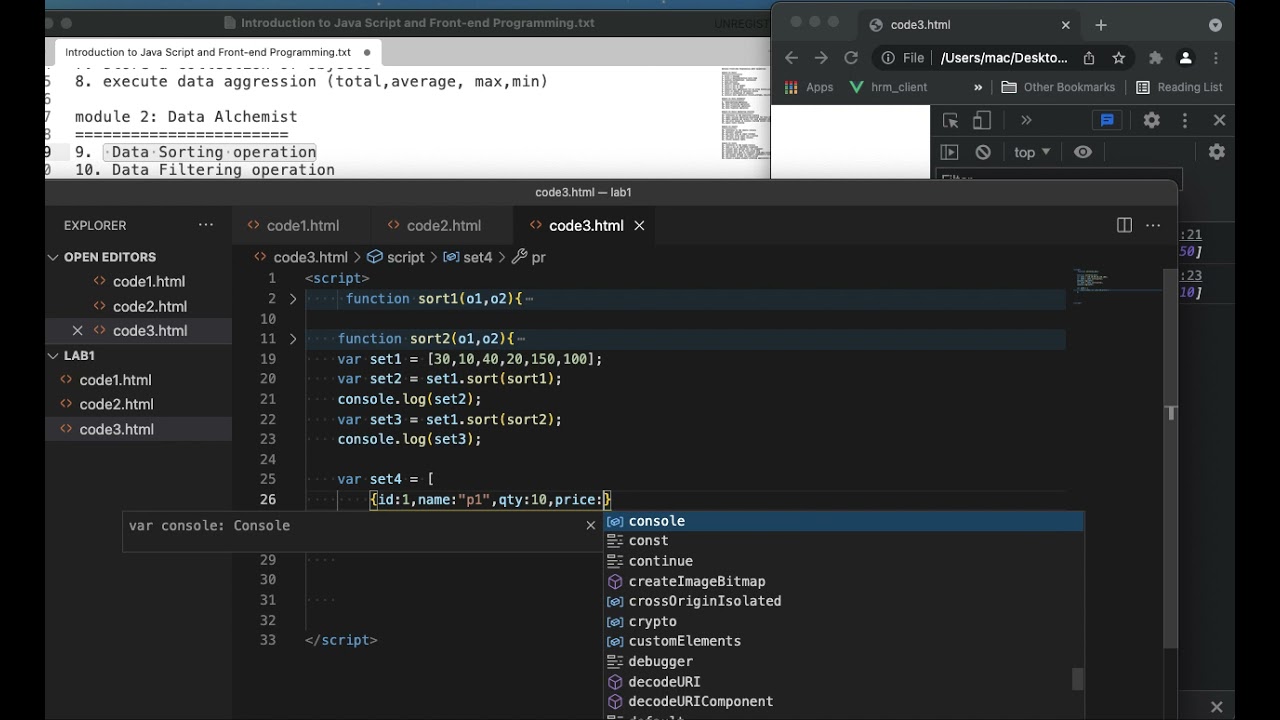This screenshot has height=720, width=1280.
Task: Close the code3.html editor tab
Action: [639, 225]
